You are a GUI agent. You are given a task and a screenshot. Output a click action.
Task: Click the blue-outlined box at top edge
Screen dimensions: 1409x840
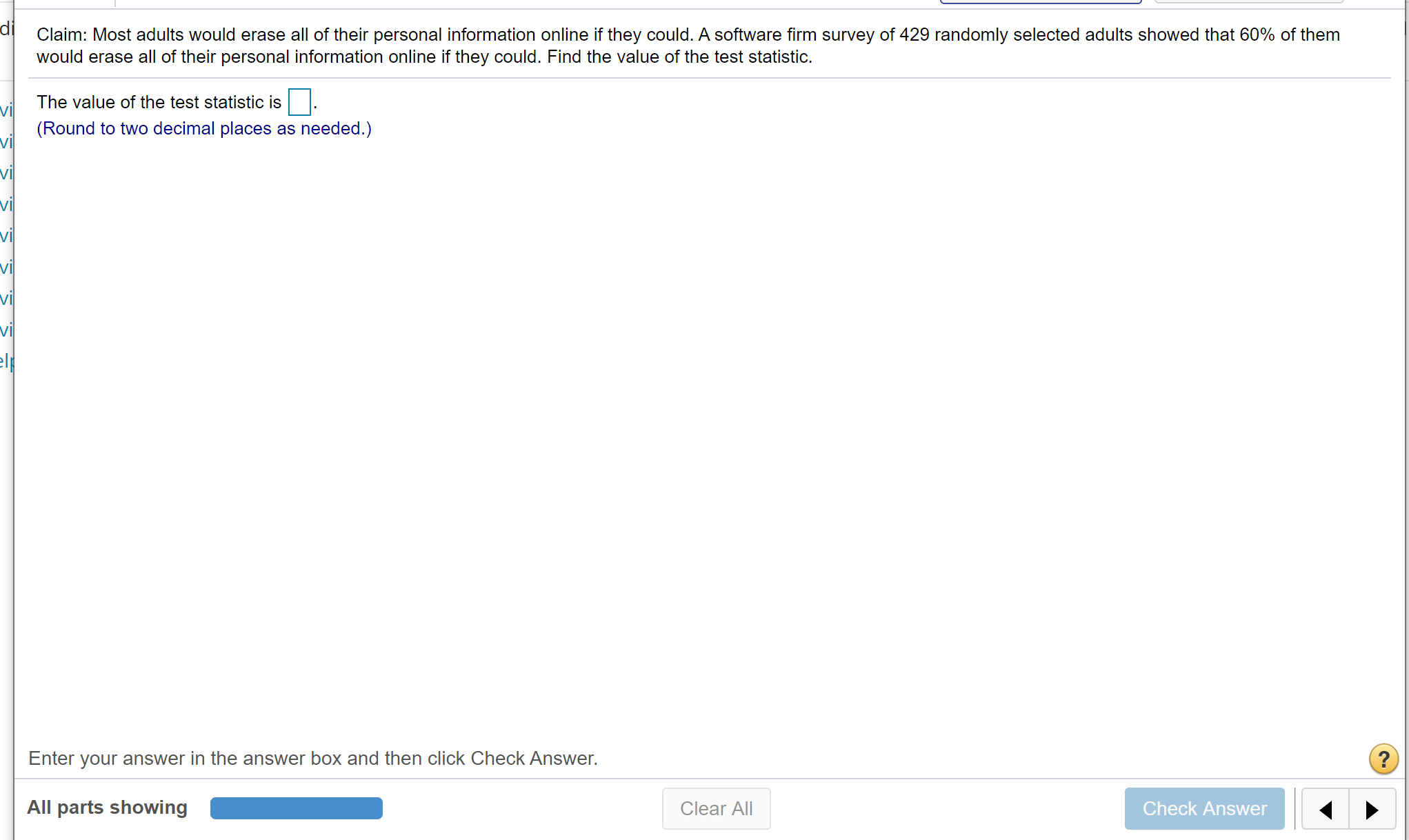click(1040, 2)
